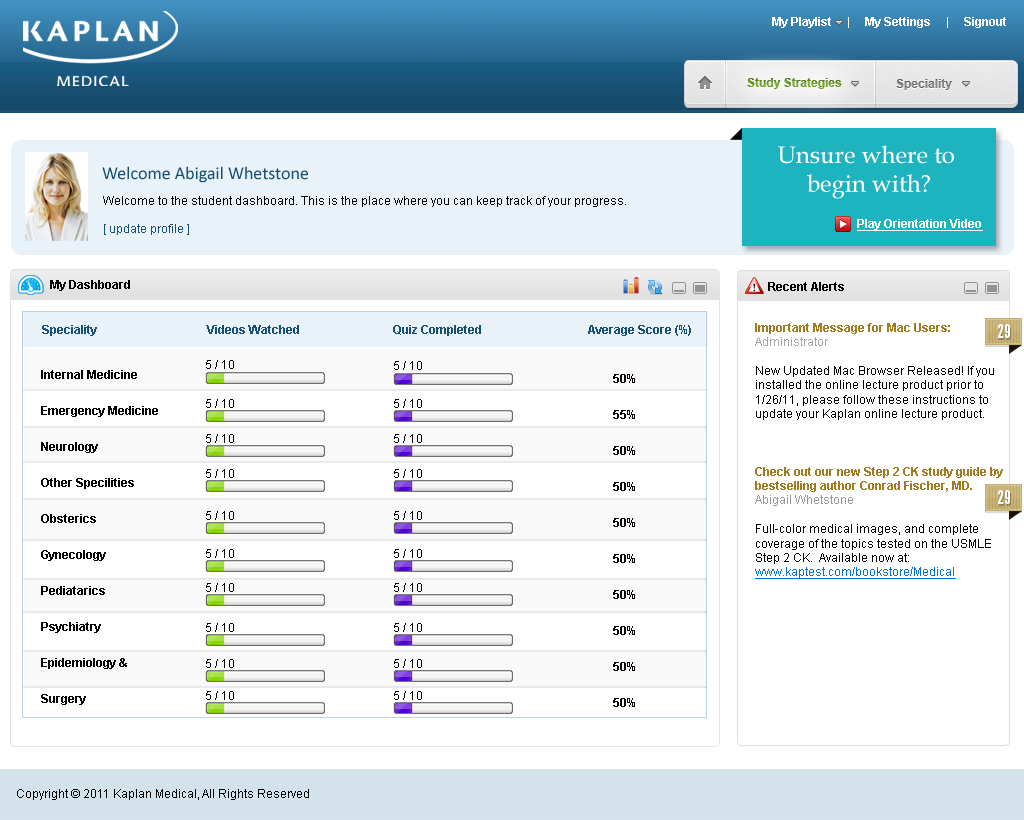Screen dimensions: 1024x820
Task: Open the kaptest.com bookstore Medical link
Action: 854,572
